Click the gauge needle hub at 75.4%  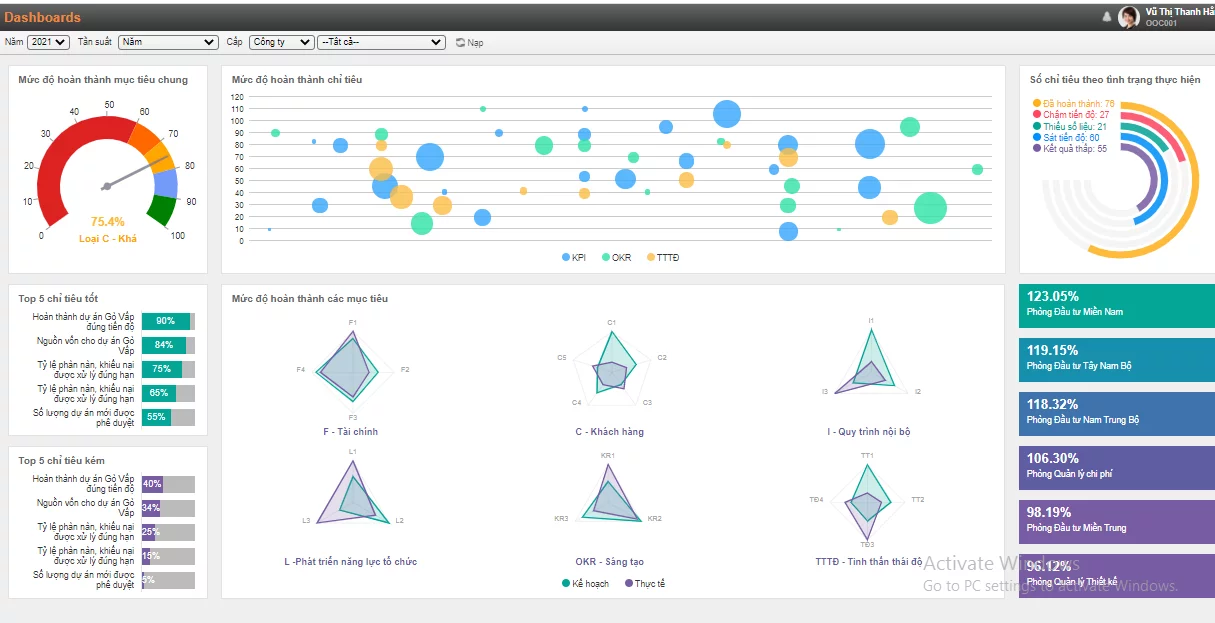pos(106,186)
